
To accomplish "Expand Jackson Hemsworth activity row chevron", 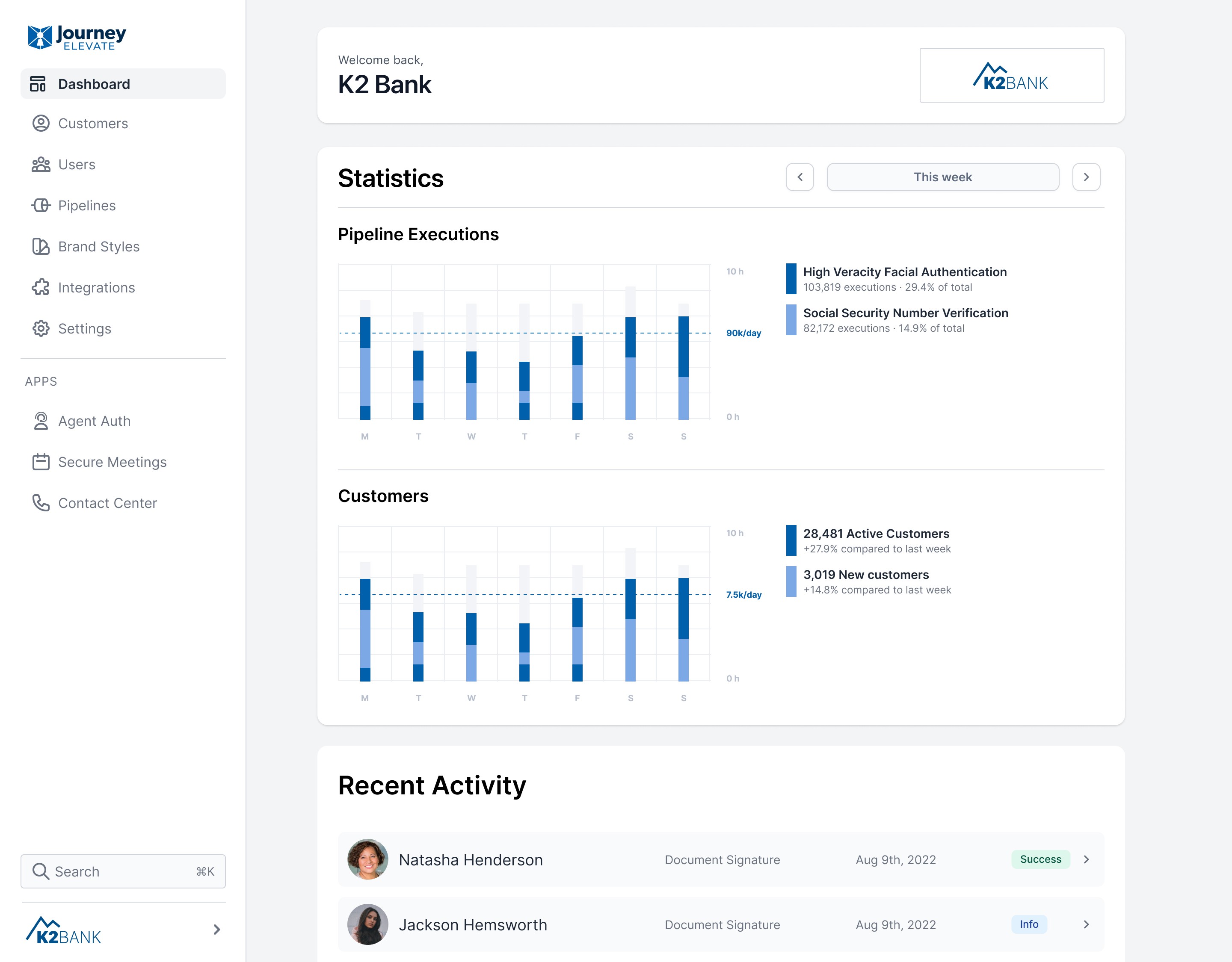I will (1087, 924).
